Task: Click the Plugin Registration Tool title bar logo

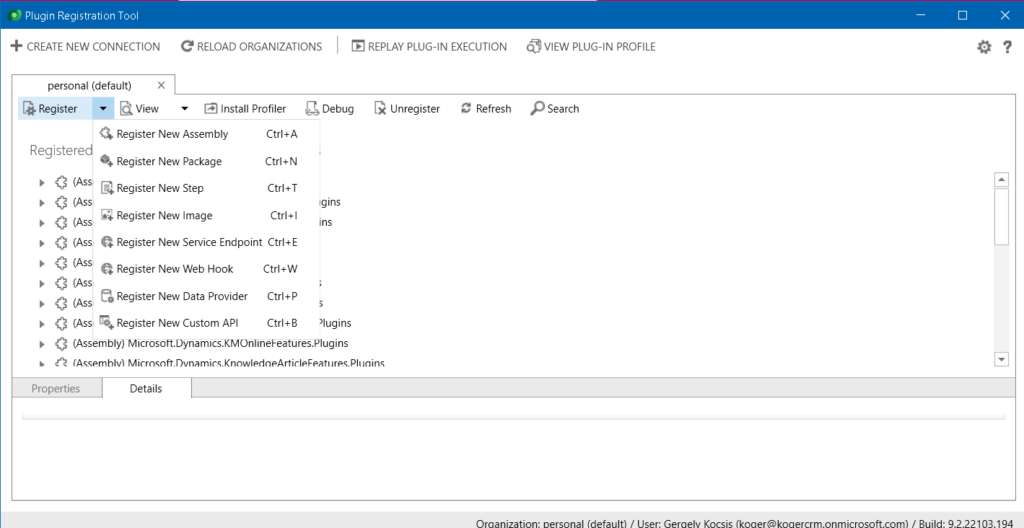Action: pyautogui.click(x=16, y=15)
